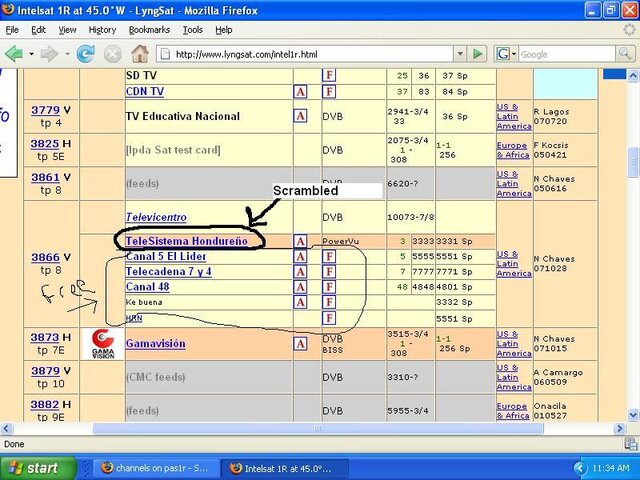Click the Gama Vision logo thumbnail
The width and height of the screenshot is (640, 480).
[103, 344]
